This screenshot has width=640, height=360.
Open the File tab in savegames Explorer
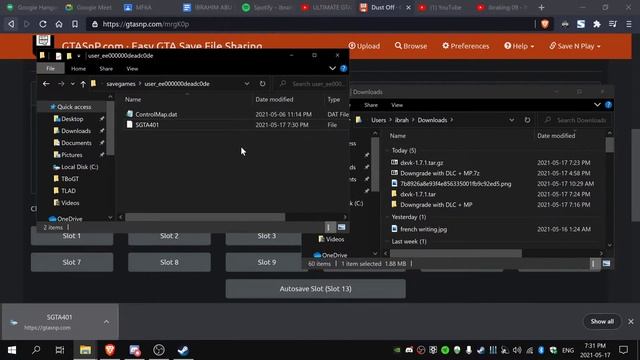point(50,69)
